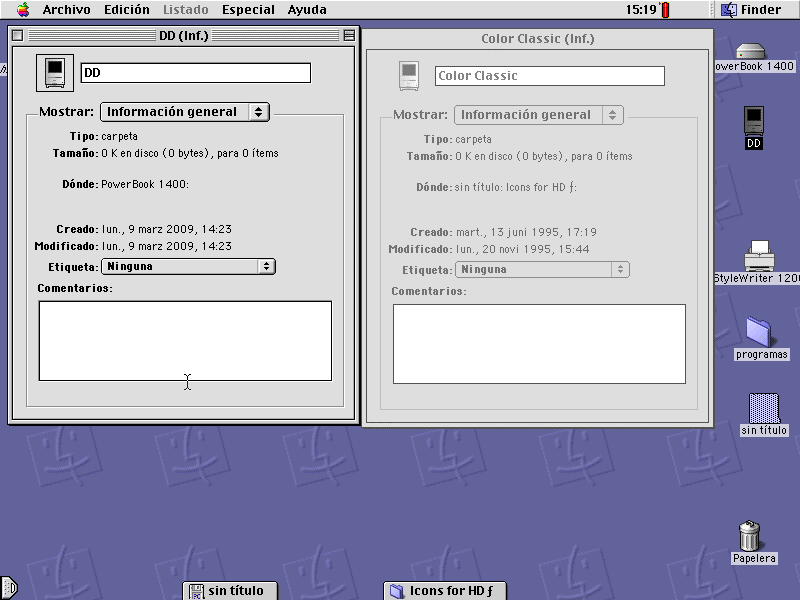Viewport: 800px width, 600px height.
Task: Activate the Color Classic (Inf.) title bar
Action: click(x=538, y=39)
